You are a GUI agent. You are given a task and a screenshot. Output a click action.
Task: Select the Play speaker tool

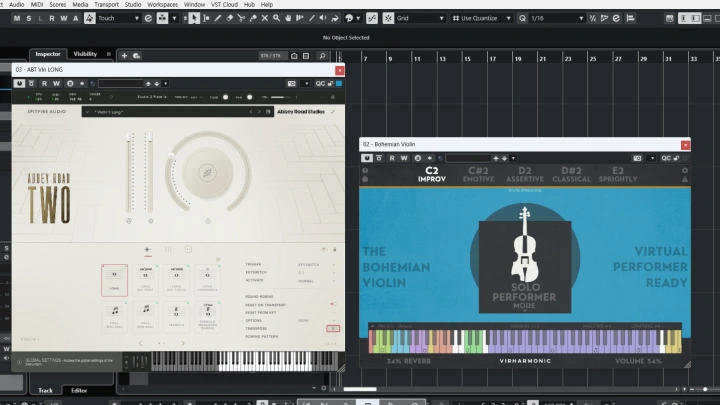(323, 18)
